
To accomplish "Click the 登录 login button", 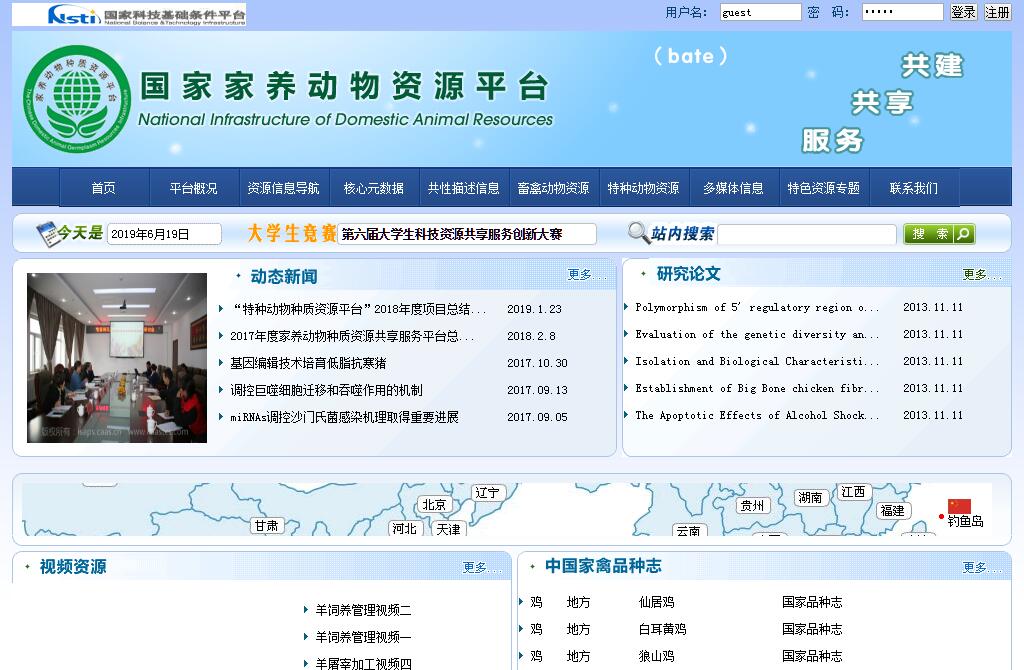I will coord(963,12).
